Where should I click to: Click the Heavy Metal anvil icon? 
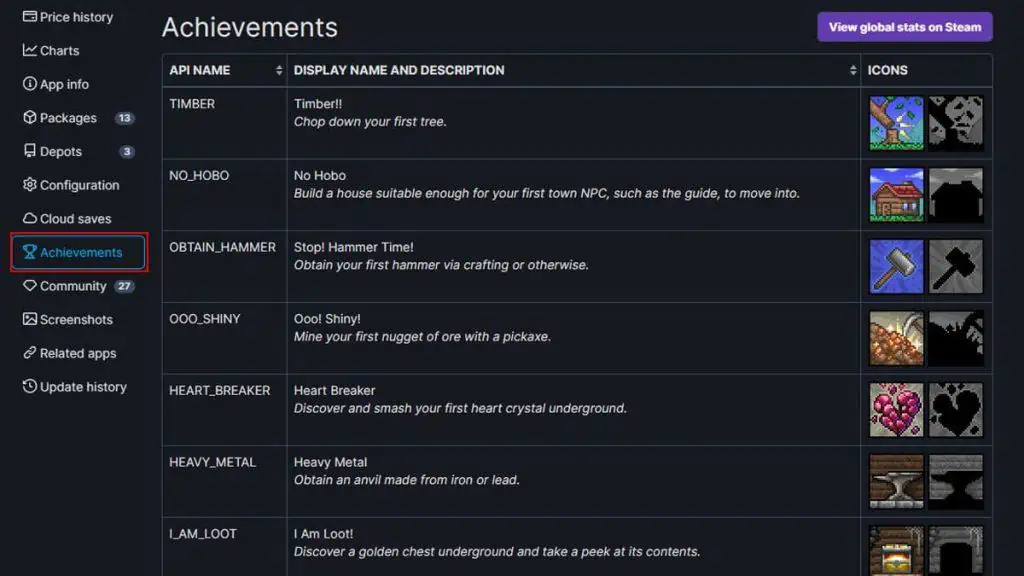click(897, 482)
